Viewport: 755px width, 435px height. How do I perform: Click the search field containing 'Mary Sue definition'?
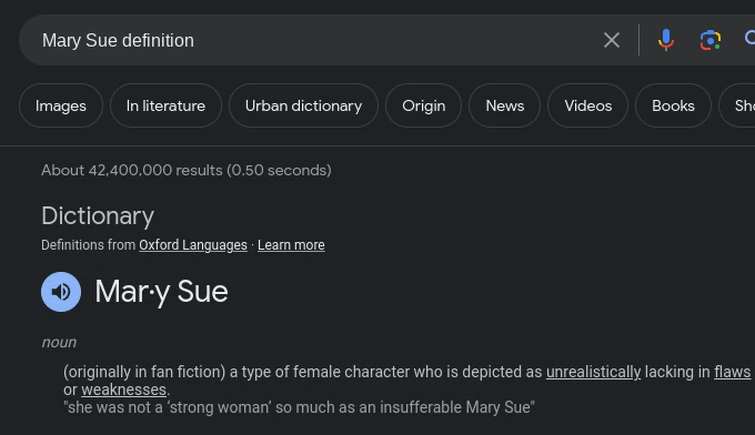[x=300, y=40]
